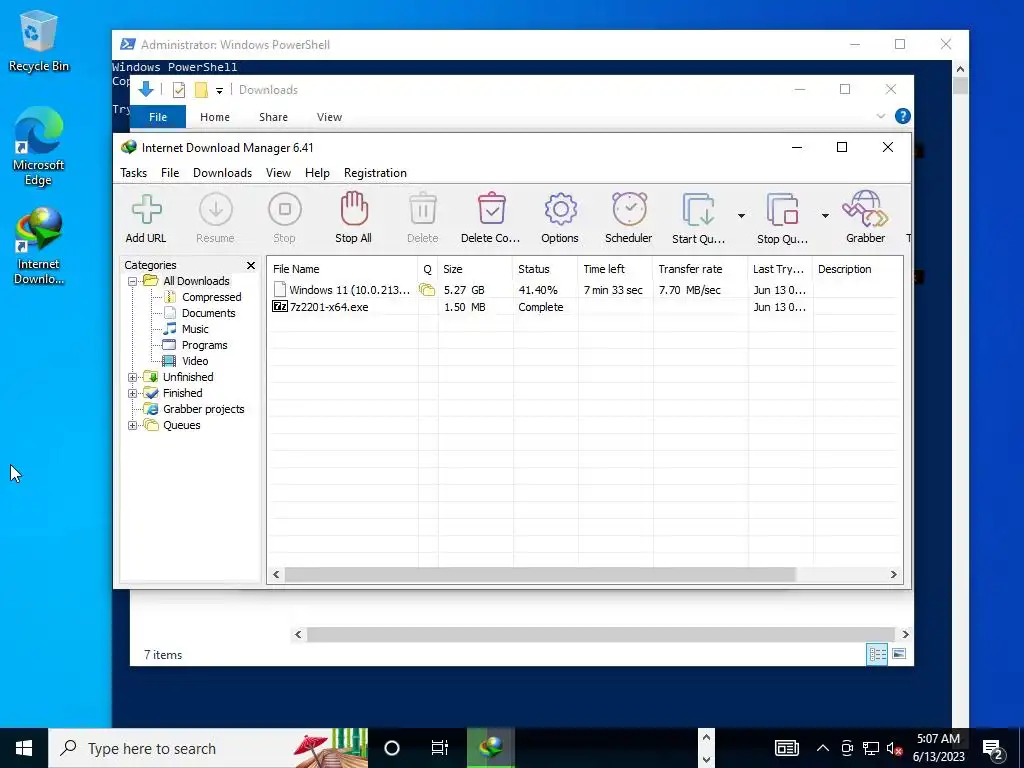This screenshot has height=768, width=1024.
Task: Sort by Size column header
Action: click(x=475, y=269)
